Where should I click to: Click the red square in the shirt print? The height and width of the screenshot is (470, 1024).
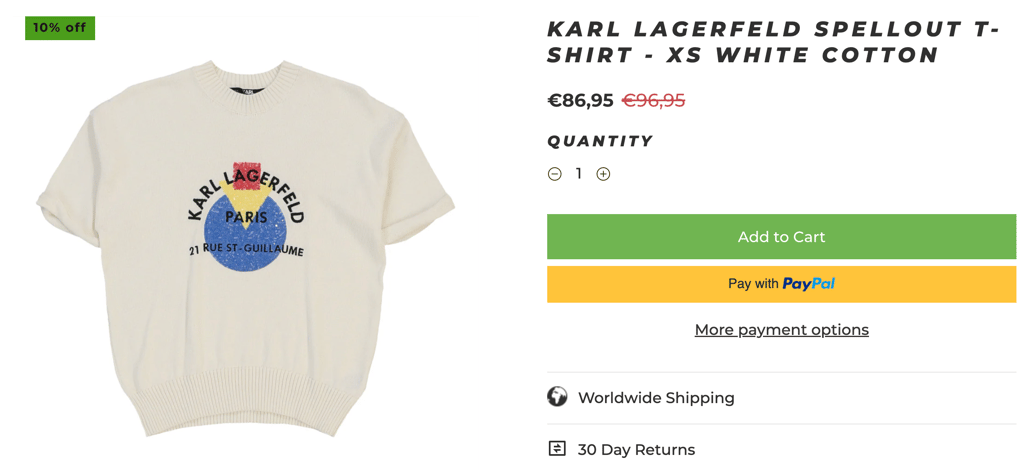(x=247, y=174)
